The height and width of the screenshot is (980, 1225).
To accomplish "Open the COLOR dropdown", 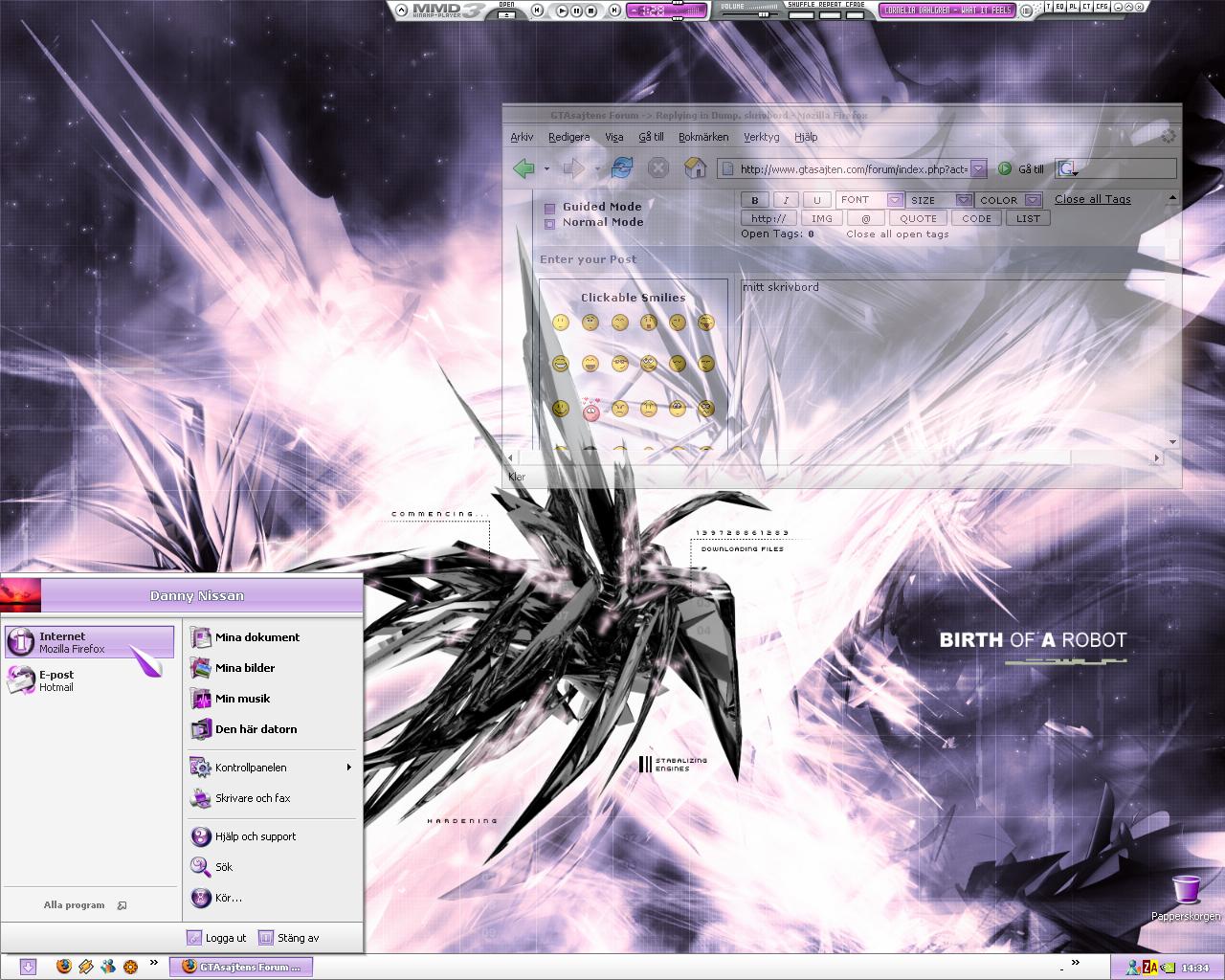I will point(1033,200).
